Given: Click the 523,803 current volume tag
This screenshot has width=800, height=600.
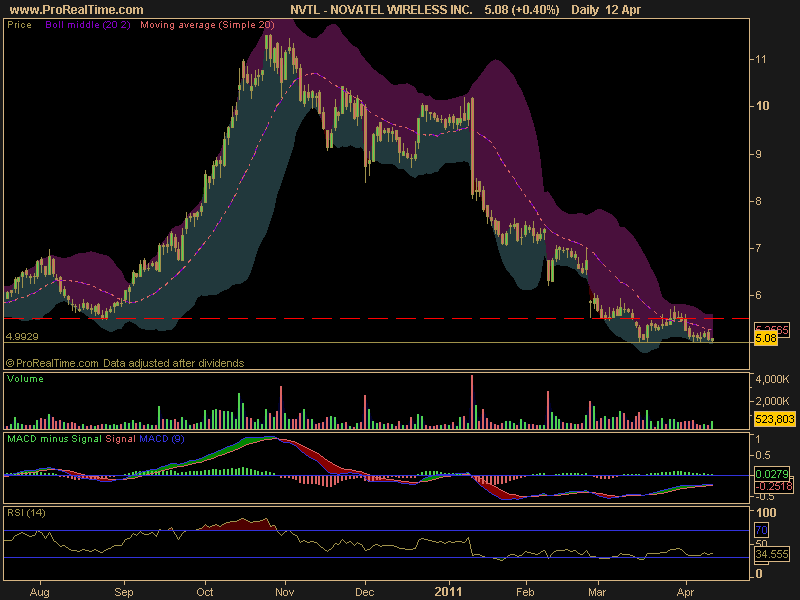Looking at the screenshot, I should click(x=774, y=419).
